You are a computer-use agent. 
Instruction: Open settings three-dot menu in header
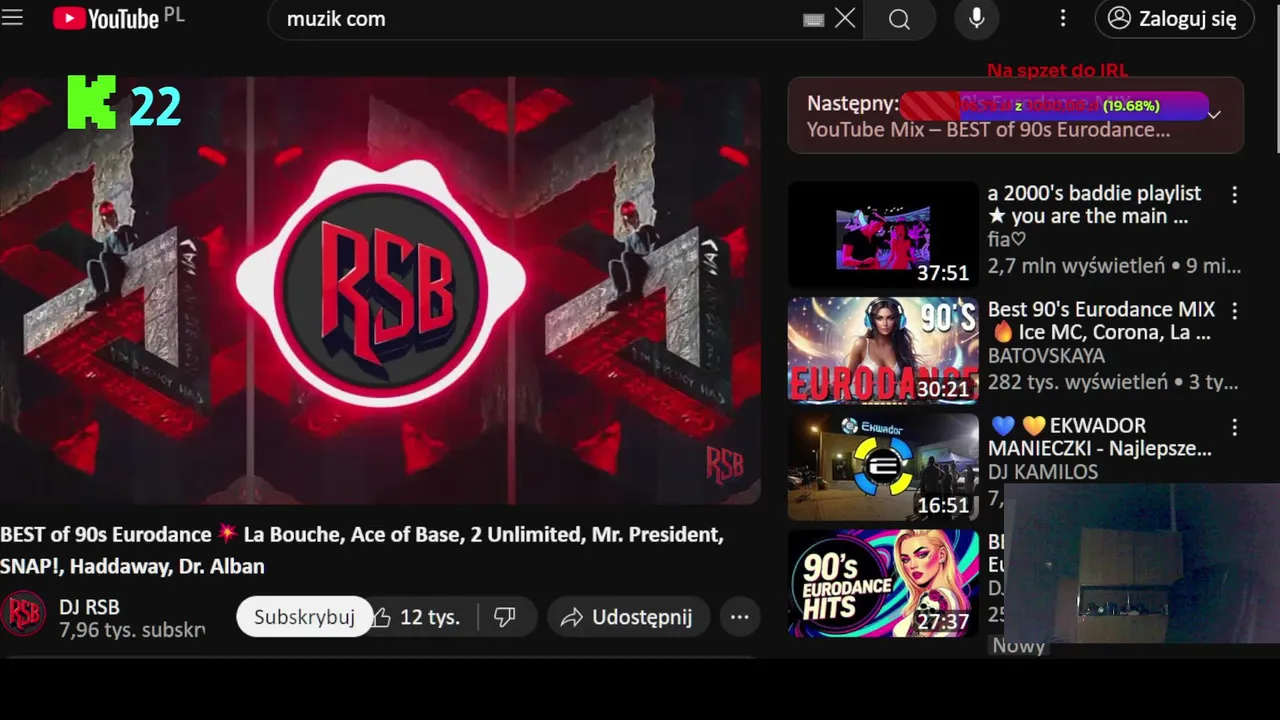1063,19
